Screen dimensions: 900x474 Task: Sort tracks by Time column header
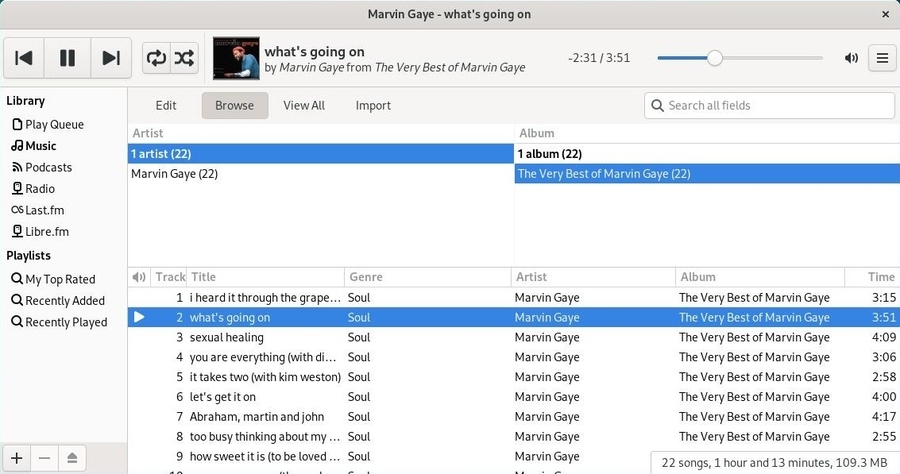(x=872, y=277)
